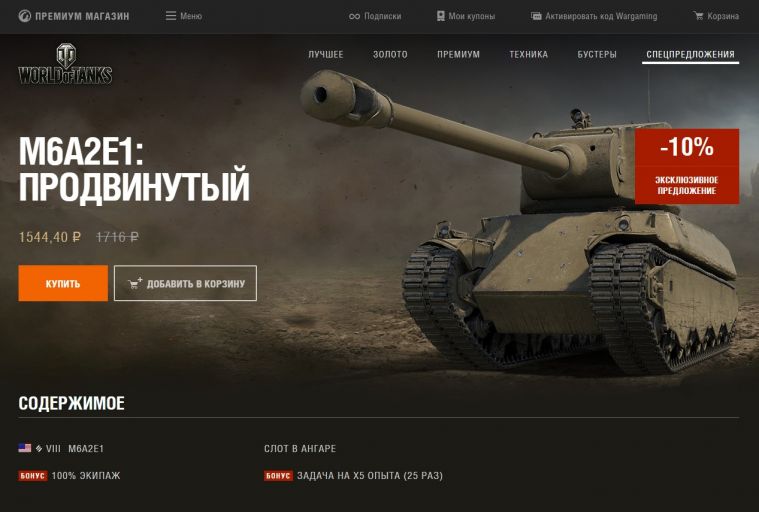Go to the Техника tab
759x512 pixels.
(x=529, y=54)
